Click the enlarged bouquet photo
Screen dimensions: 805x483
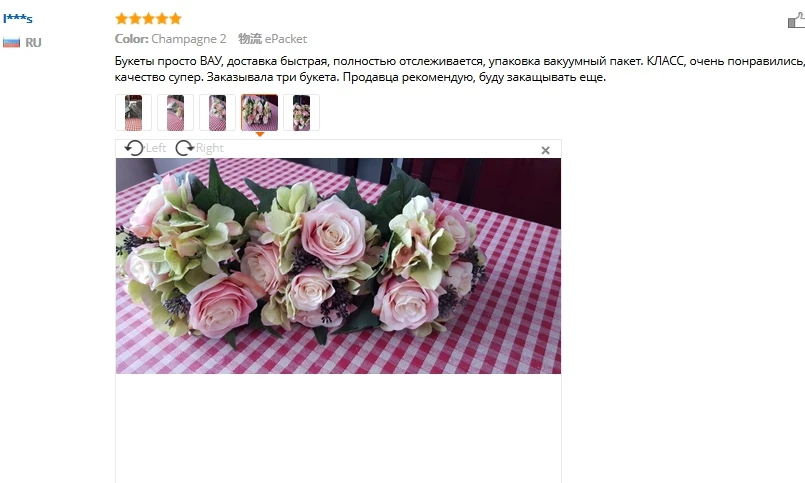[x=338, y=266]
